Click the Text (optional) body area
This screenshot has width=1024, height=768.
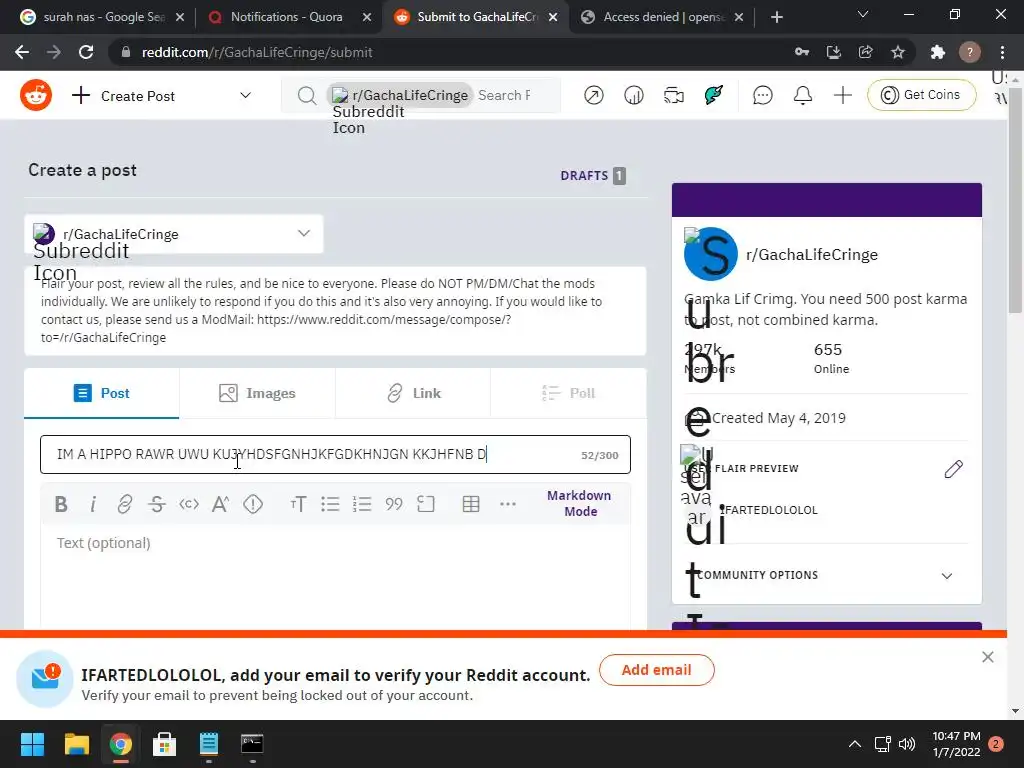point(335,578)
